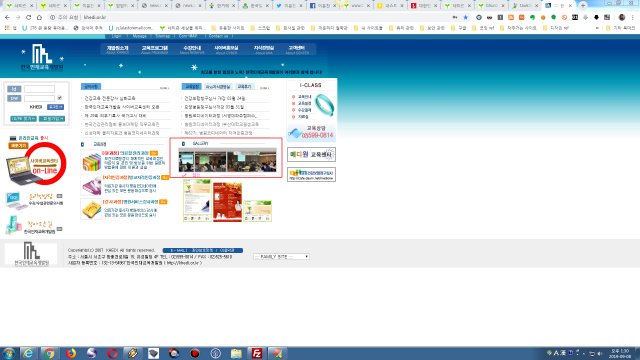This screenshot has width=640, height=360.
Task: Click the browser reload button
Action: click(x=28, y=18)
